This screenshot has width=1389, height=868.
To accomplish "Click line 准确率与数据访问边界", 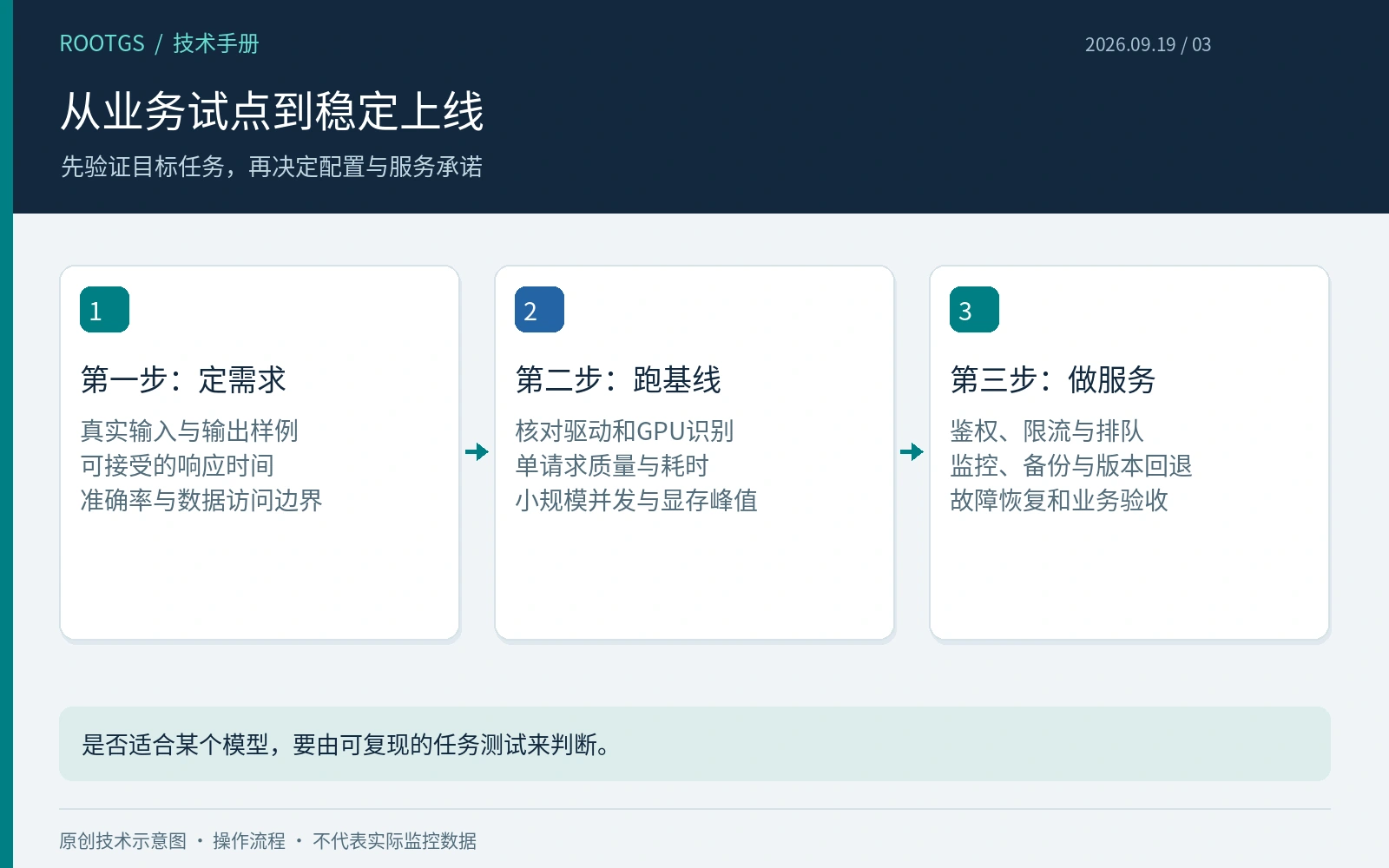I will click(201, 500).
